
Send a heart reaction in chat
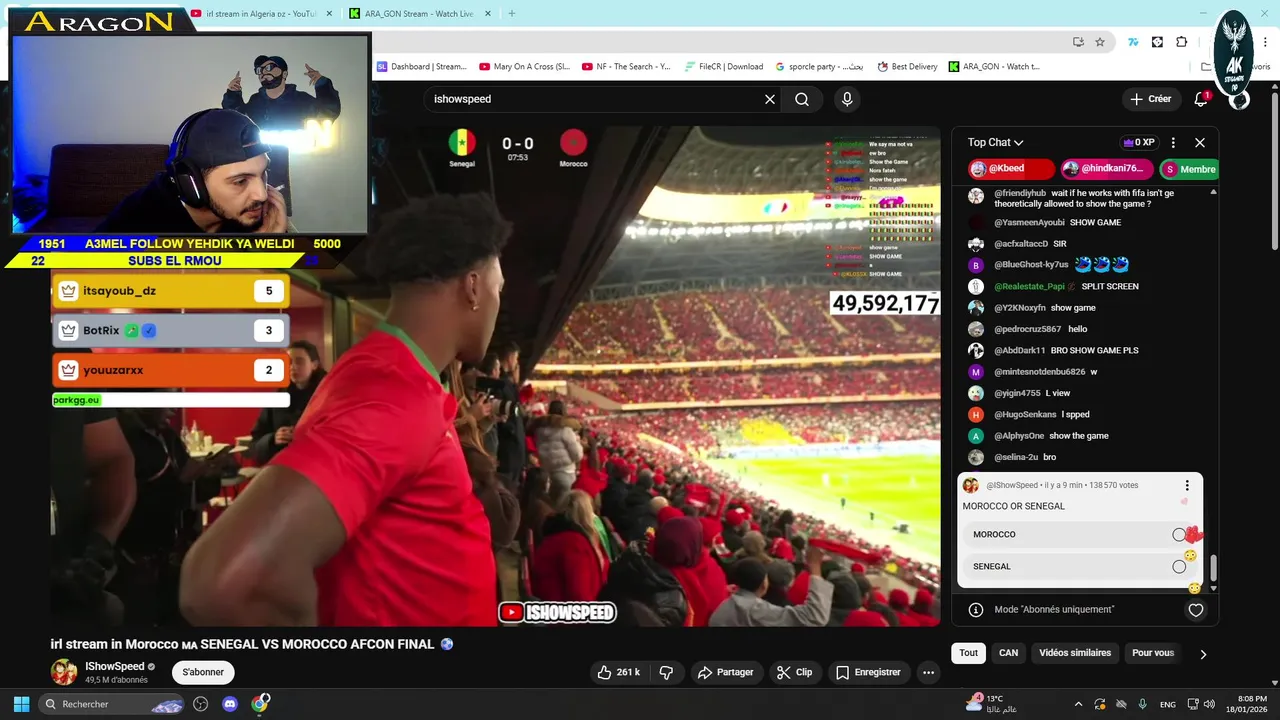(x=1196, y=609)
